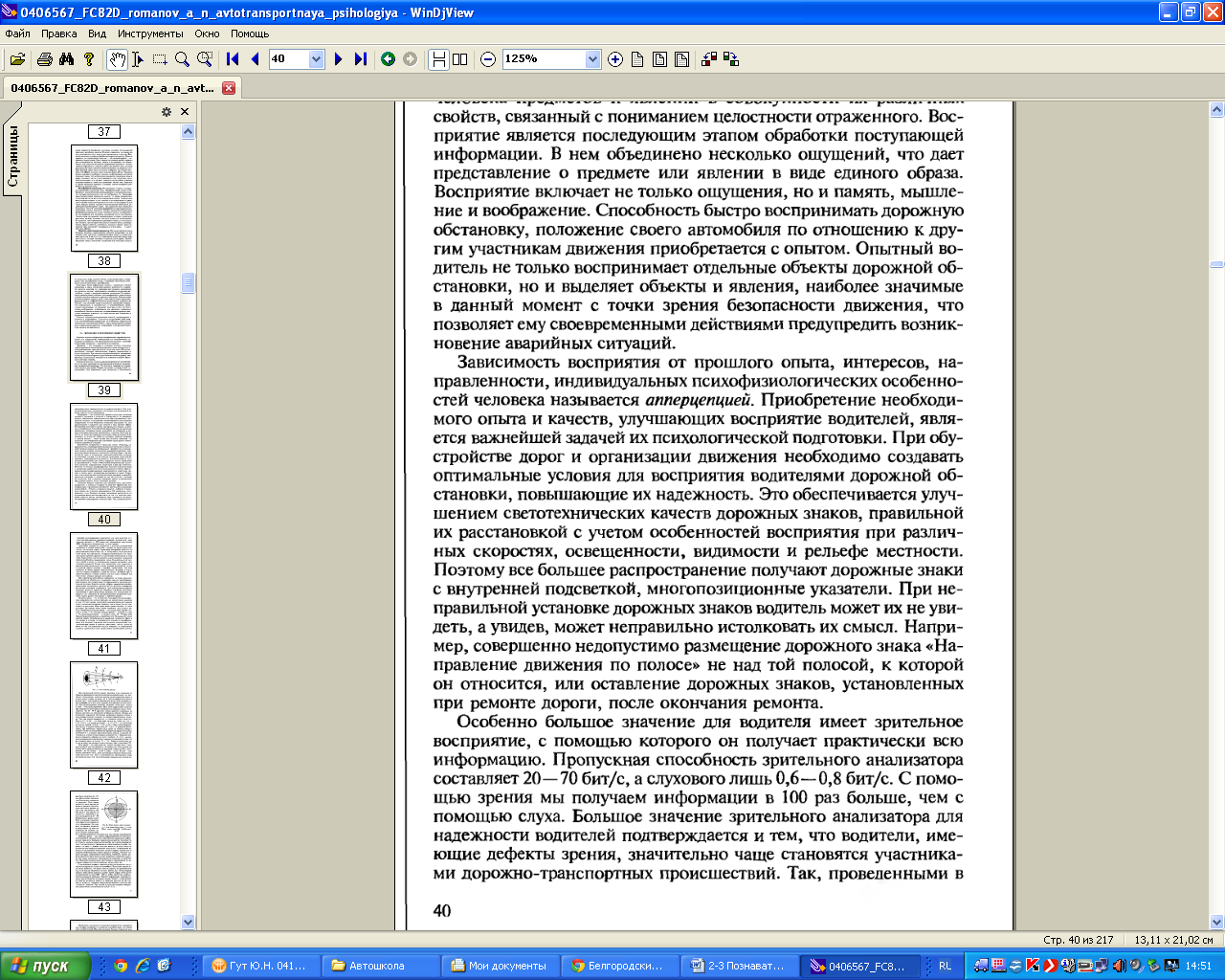Rotate page right icon
1225x980 pixels.
731,59
